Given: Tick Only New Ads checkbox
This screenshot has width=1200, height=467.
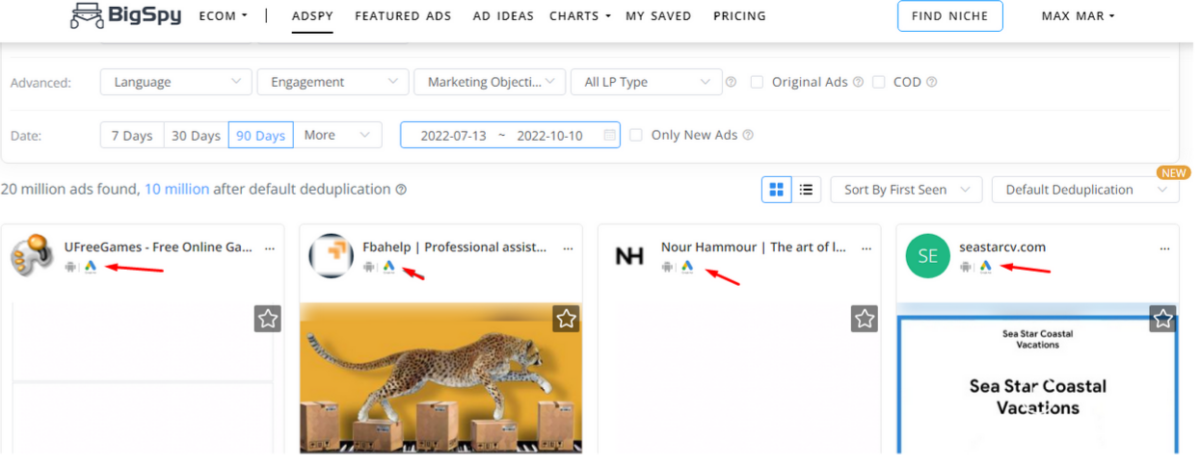Looking at the screenshot, I should click(x=636, y=135).
